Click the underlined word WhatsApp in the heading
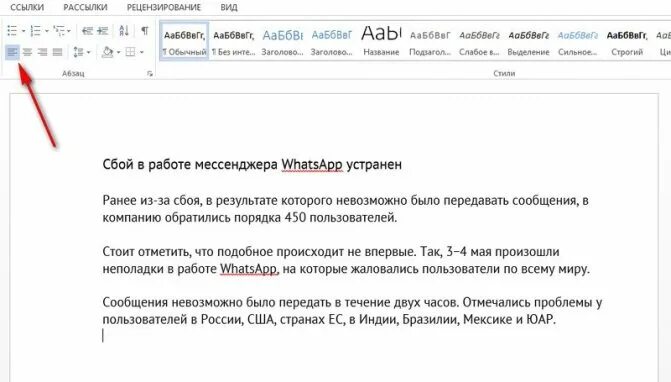 click(312, 164)
